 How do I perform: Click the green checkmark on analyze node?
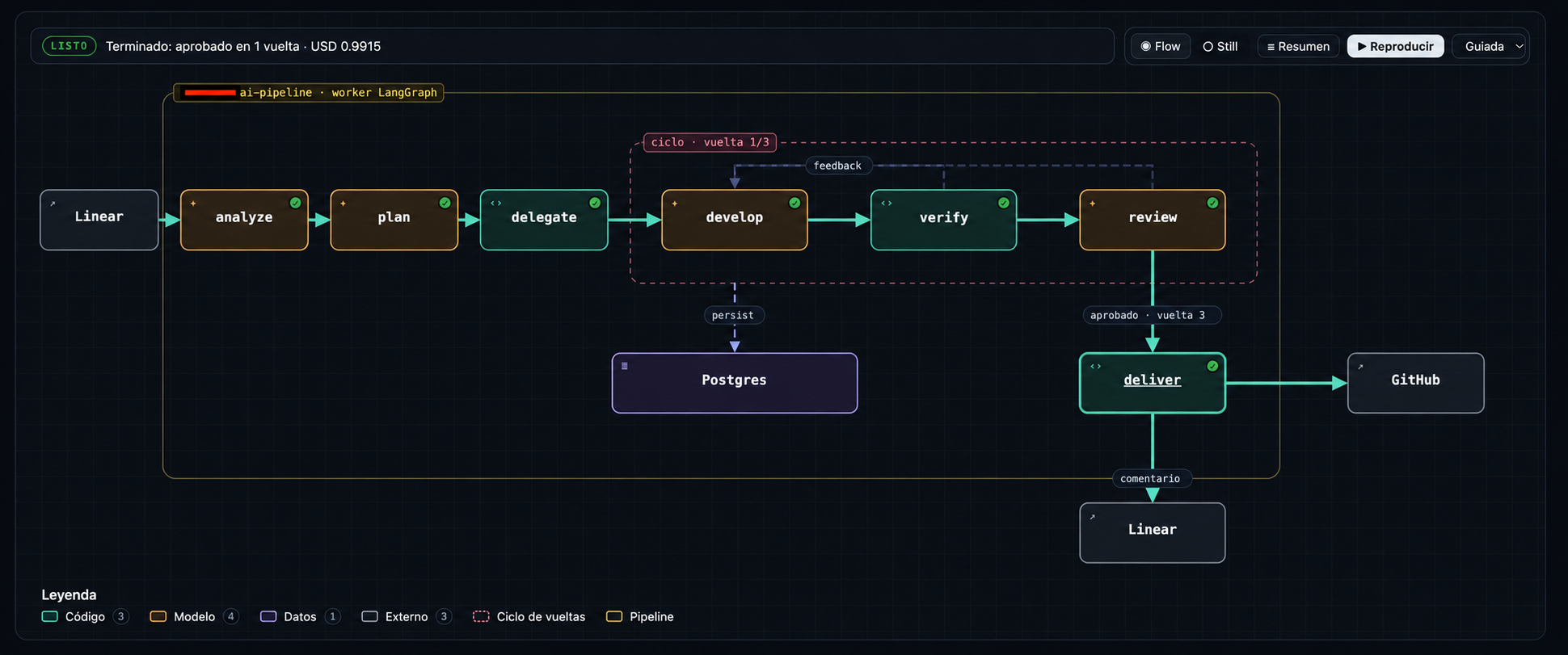(x=295, y=203)
